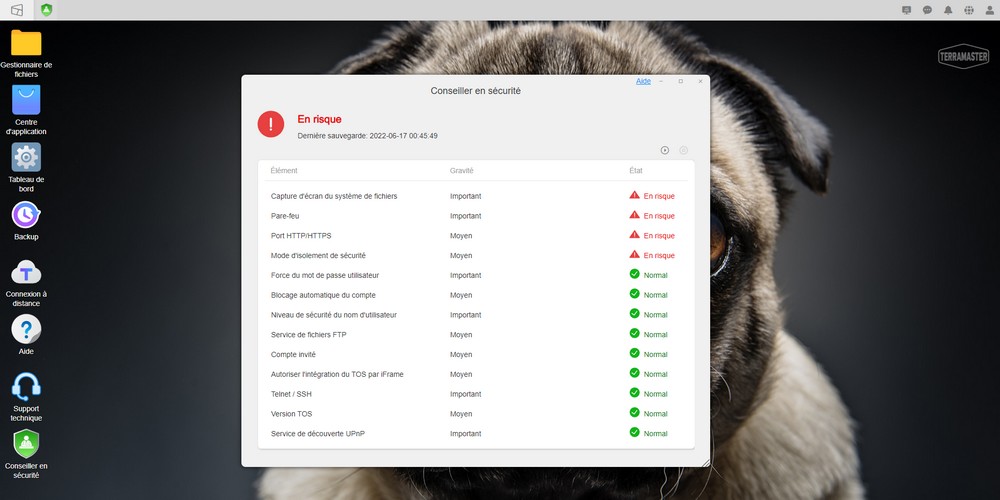This screenshot has height=500, width=1000.
Task: Select the Pare-feu row
Action: (476, 216)
